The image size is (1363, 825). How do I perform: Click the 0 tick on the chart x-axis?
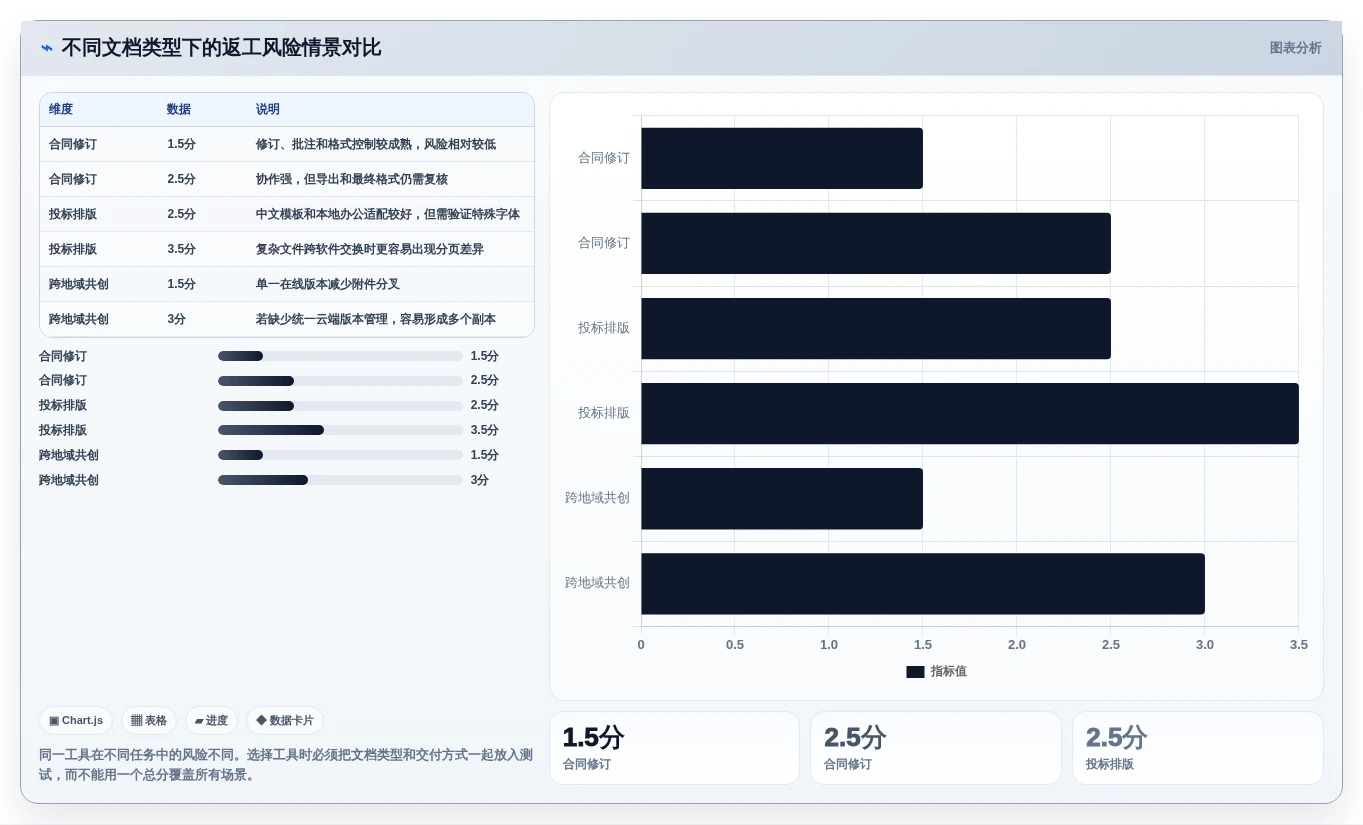coord(641,645)
